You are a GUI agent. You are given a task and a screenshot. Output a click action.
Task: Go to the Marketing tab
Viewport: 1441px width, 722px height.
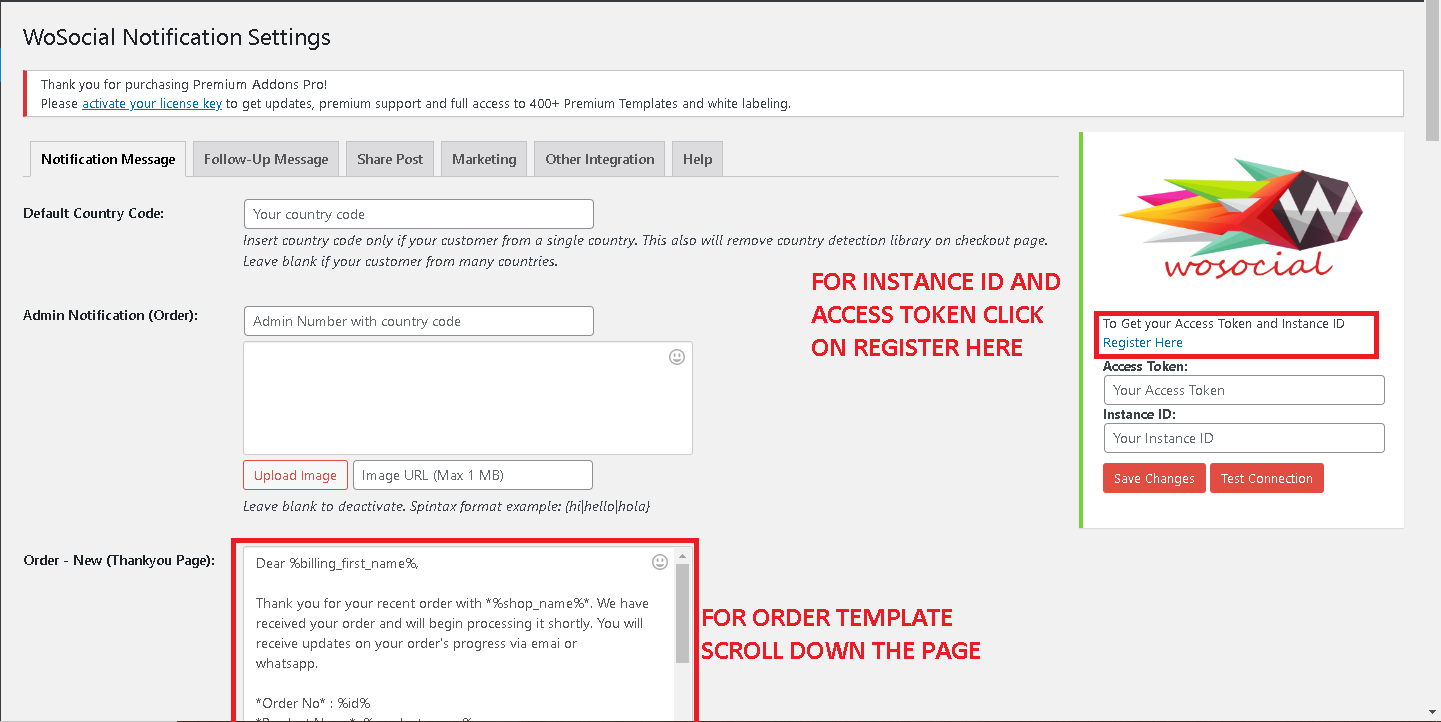(x=484, y=159)
